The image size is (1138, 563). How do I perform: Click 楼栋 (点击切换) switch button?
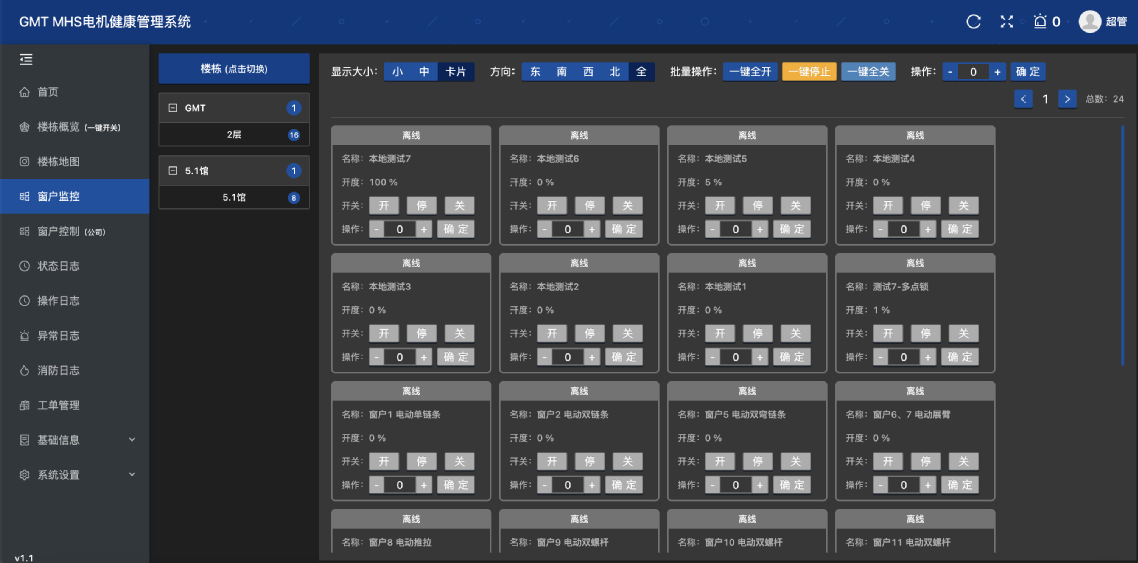click(234, 69)
